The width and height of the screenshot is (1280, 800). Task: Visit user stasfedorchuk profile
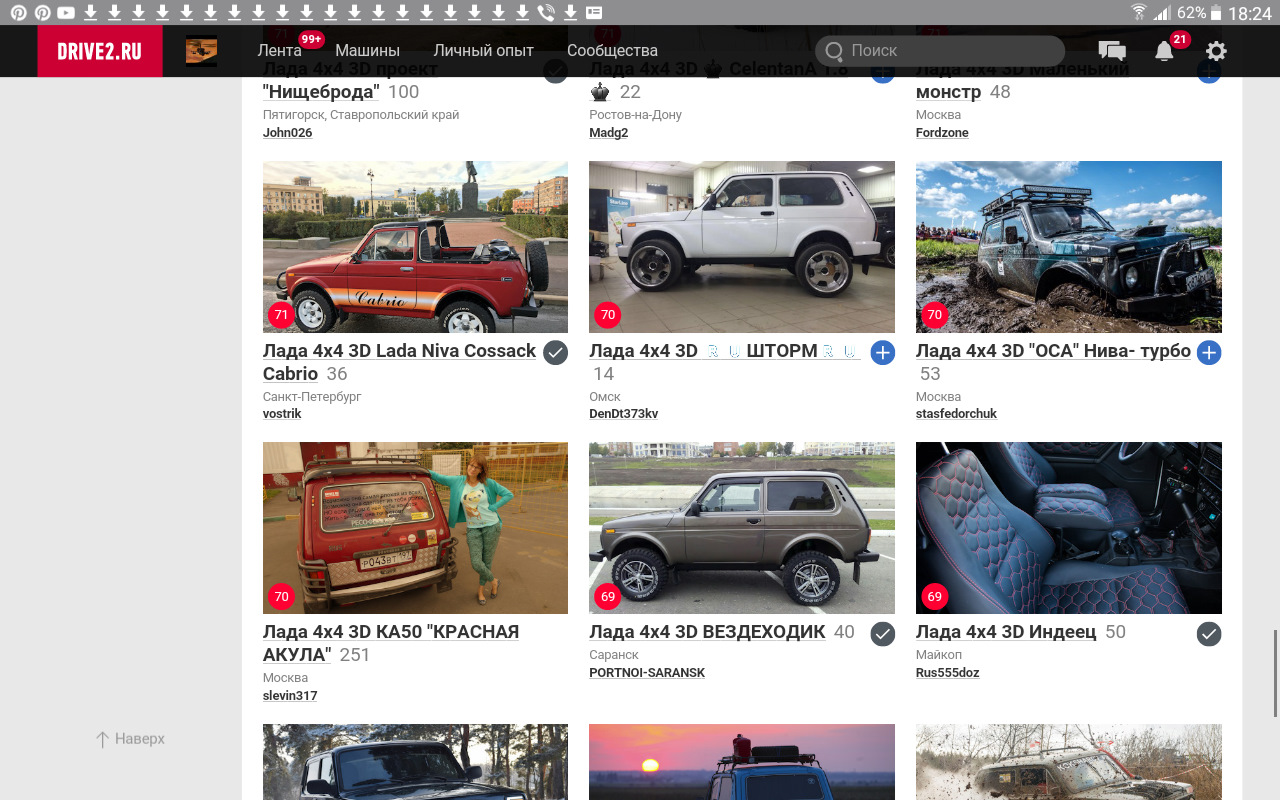(956, 414)
